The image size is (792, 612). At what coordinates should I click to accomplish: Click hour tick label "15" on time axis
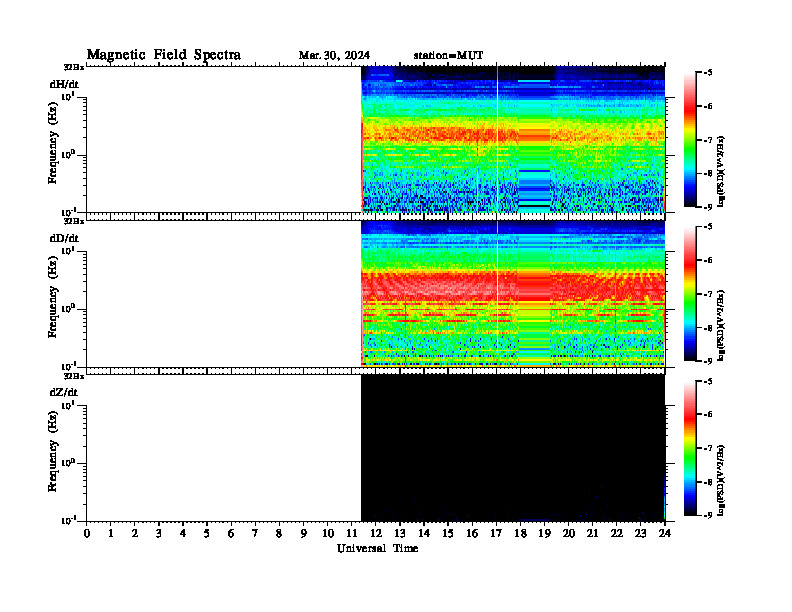[448, 534]
